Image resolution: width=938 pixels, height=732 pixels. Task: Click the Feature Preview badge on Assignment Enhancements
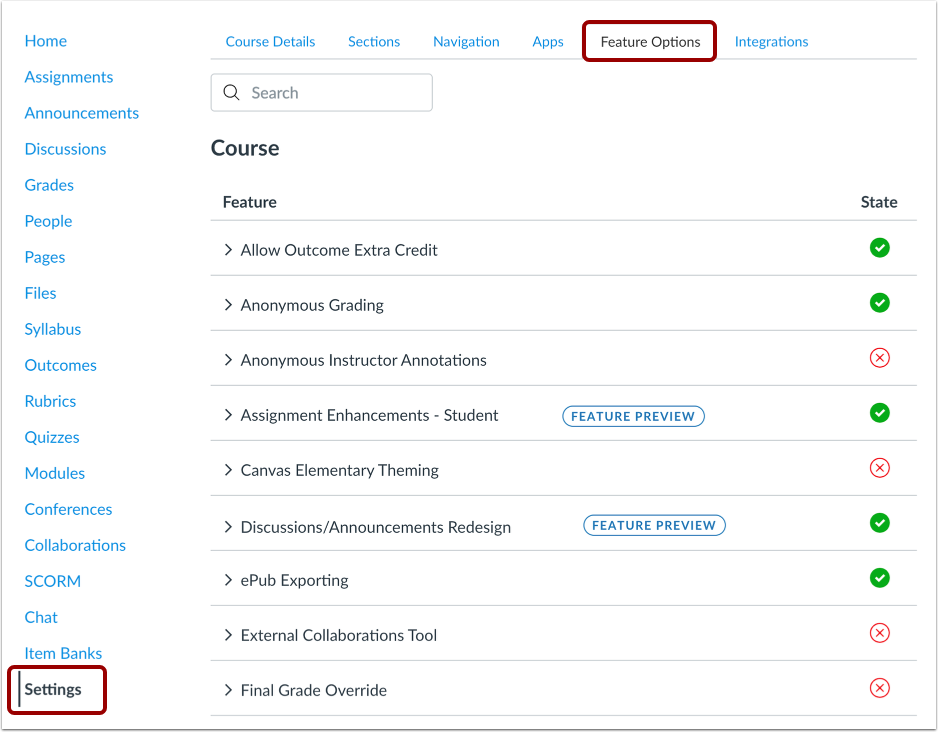point(633,416)
